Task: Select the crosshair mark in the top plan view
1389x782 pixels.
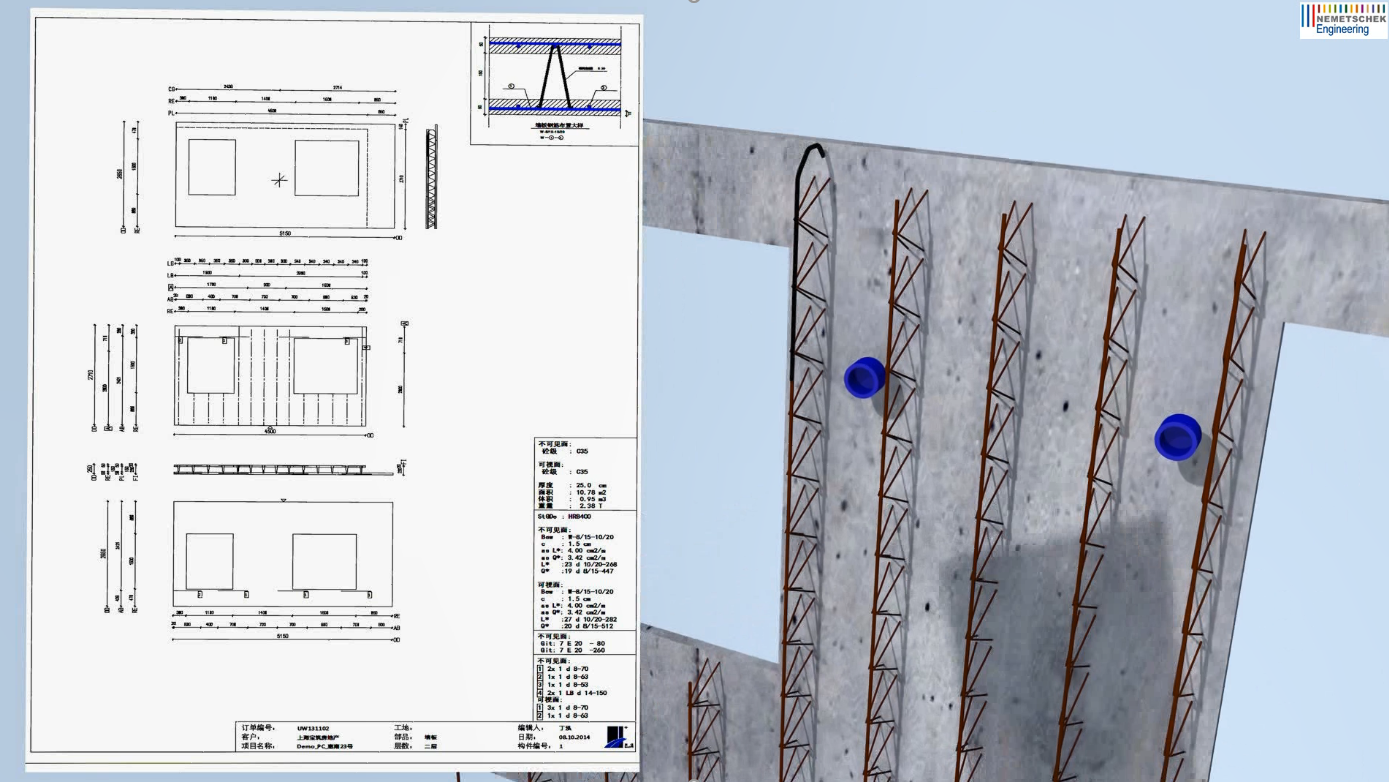Action: point(279,180)
